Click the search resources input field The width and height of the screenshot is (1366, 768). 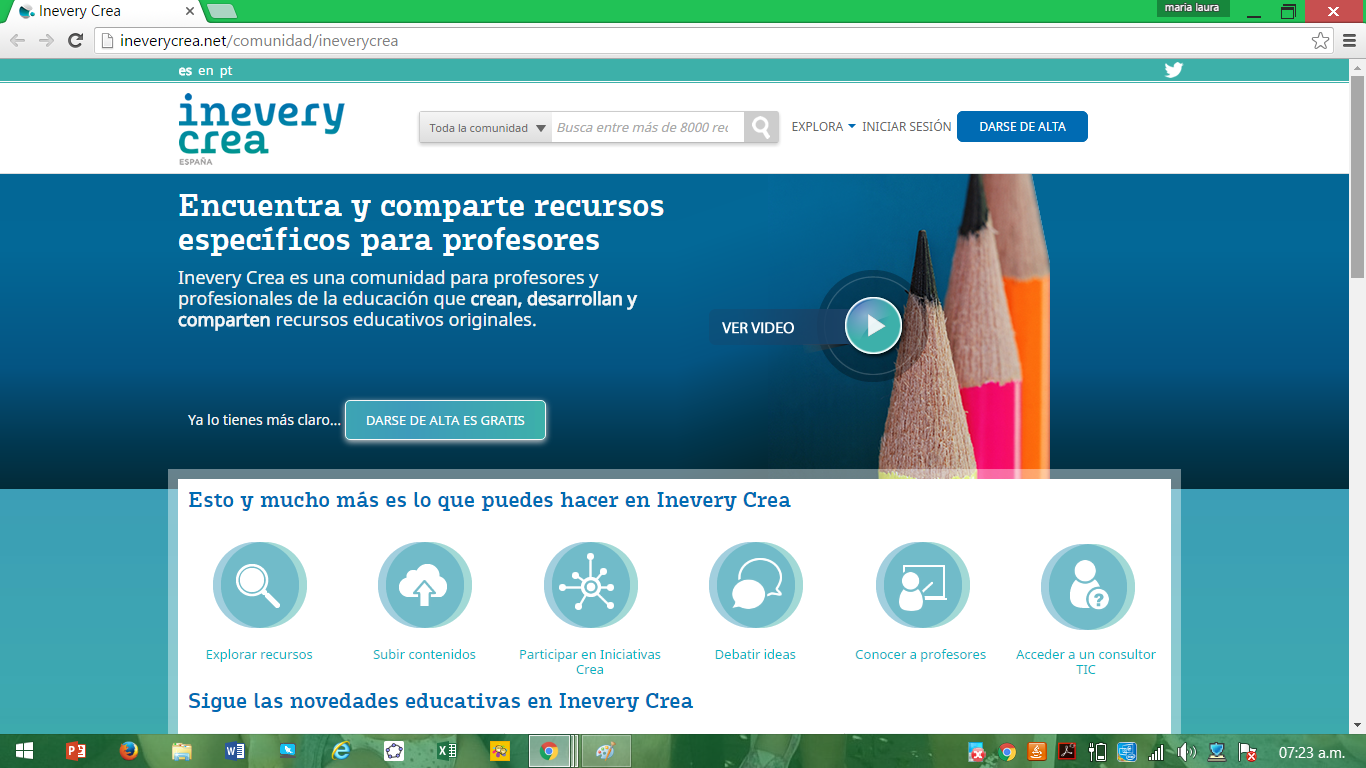pyautogui.click(x=648, y=127)
